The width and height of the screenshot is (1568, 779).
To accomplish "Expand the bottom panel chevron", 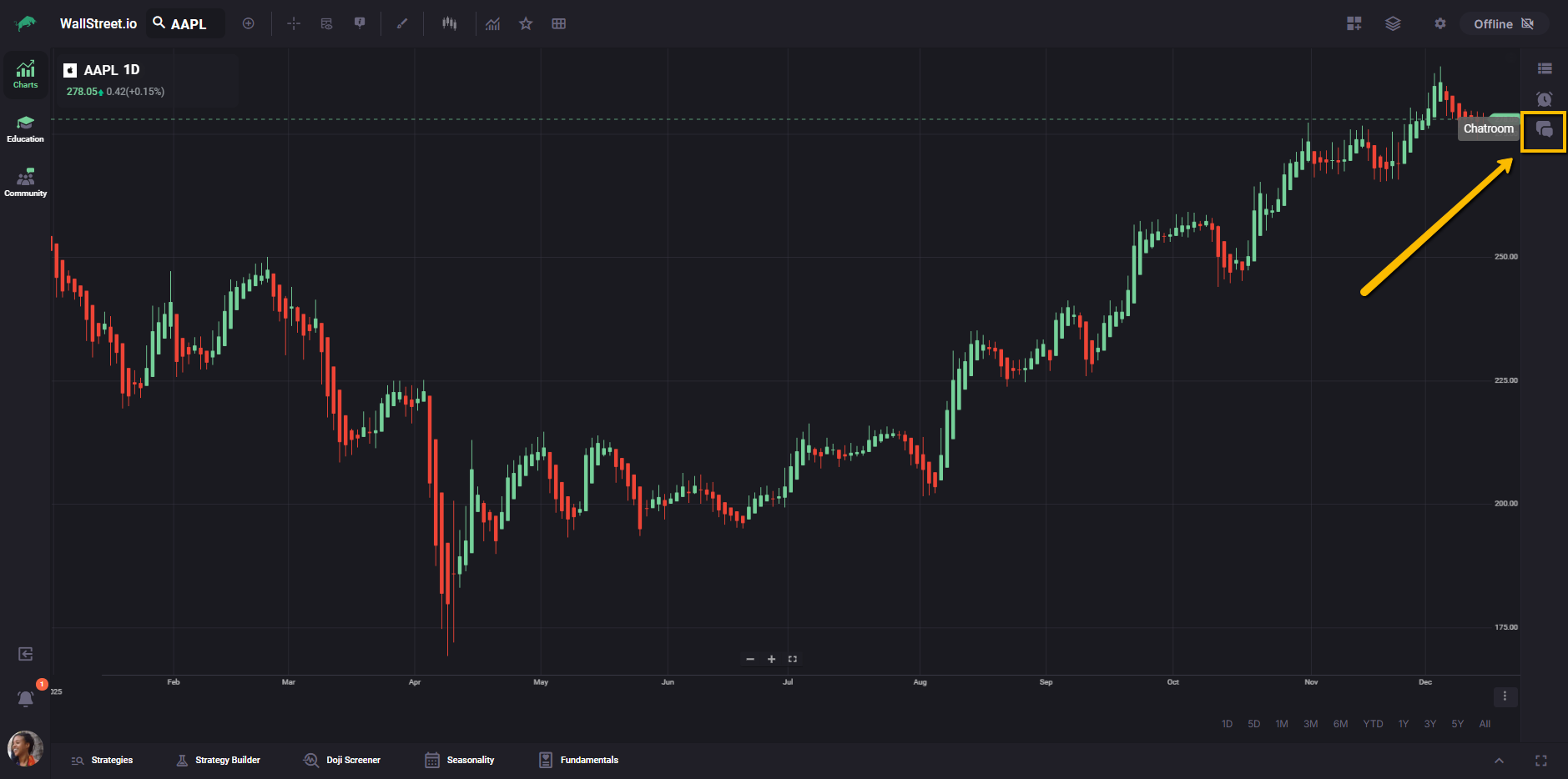I will coord(1499,760).
